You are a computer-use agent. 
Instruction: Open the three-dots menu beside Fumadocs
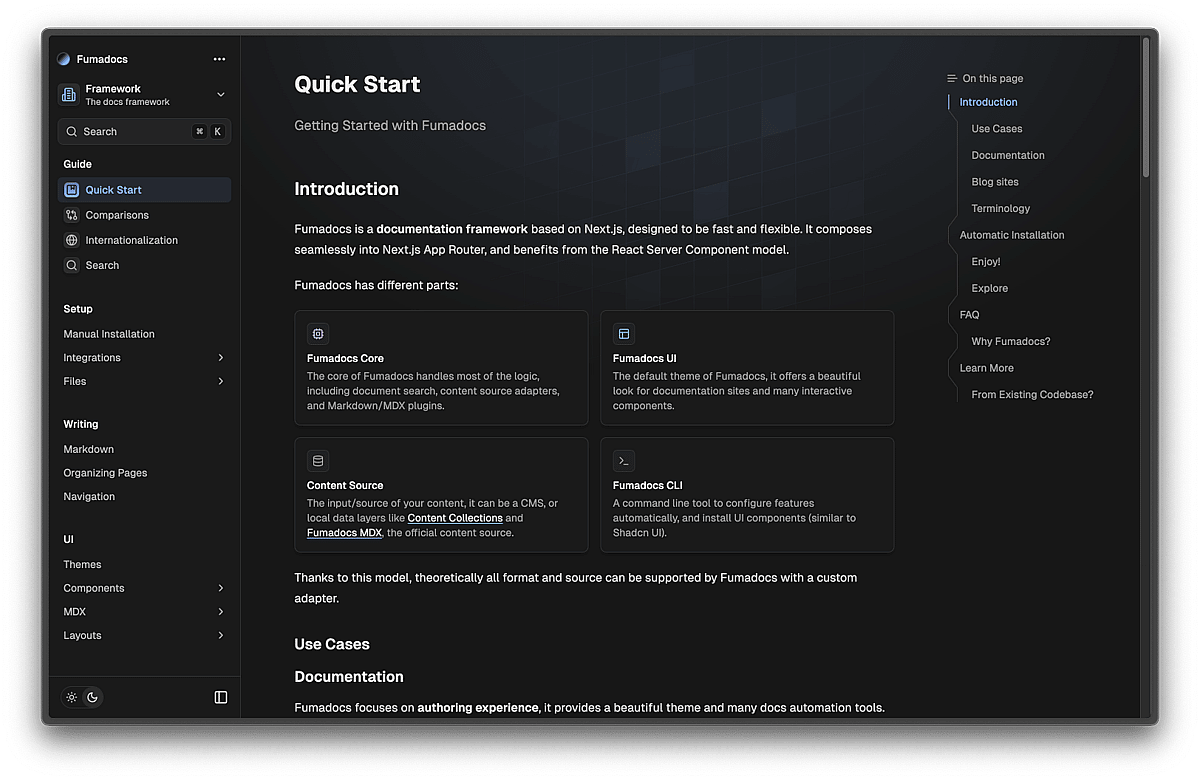219,59
